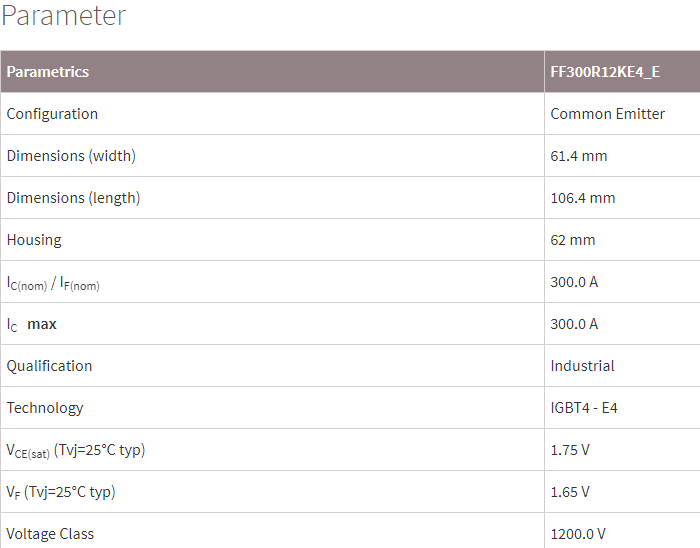Select the 300.0 A value for IC max

click(x=574, y=324)
